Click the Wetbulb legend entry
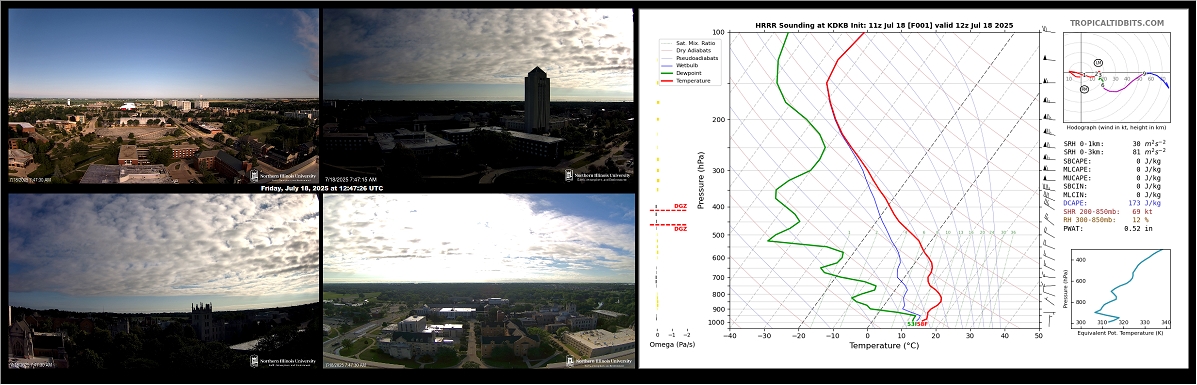1197x385 pixels. pyautogui.click(x=689, y=65)
